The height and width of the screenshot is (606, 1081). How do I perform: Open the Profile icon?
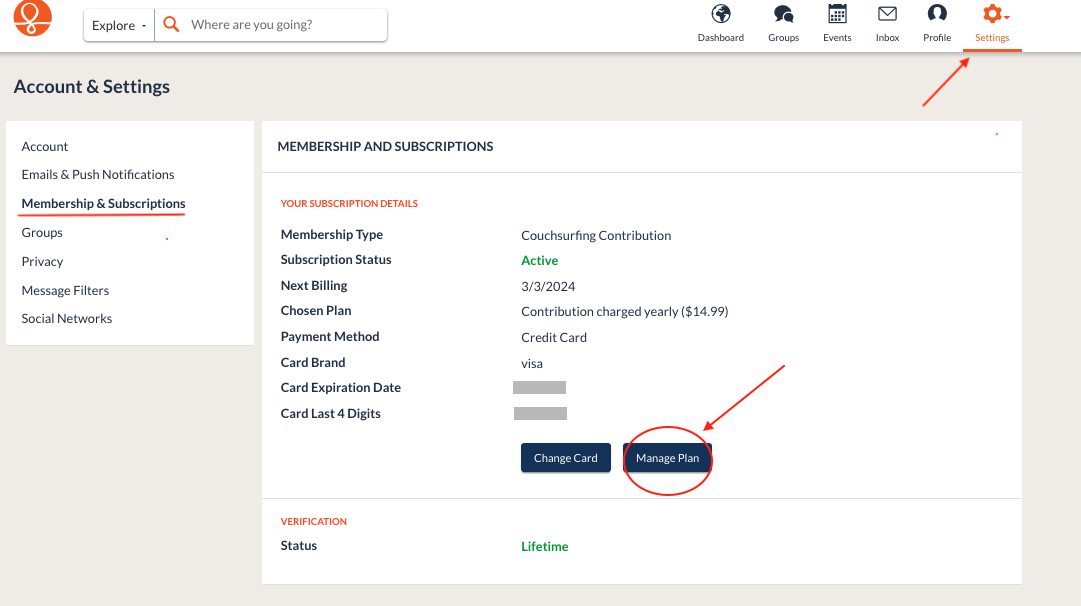click(937, 14)
